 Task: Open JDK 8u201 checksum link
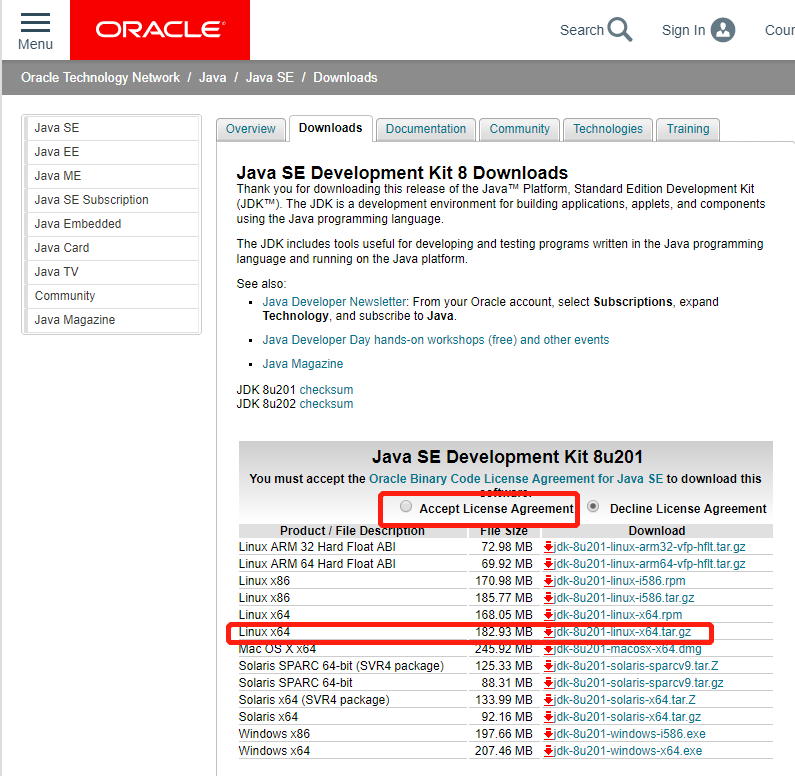point(327,390)
